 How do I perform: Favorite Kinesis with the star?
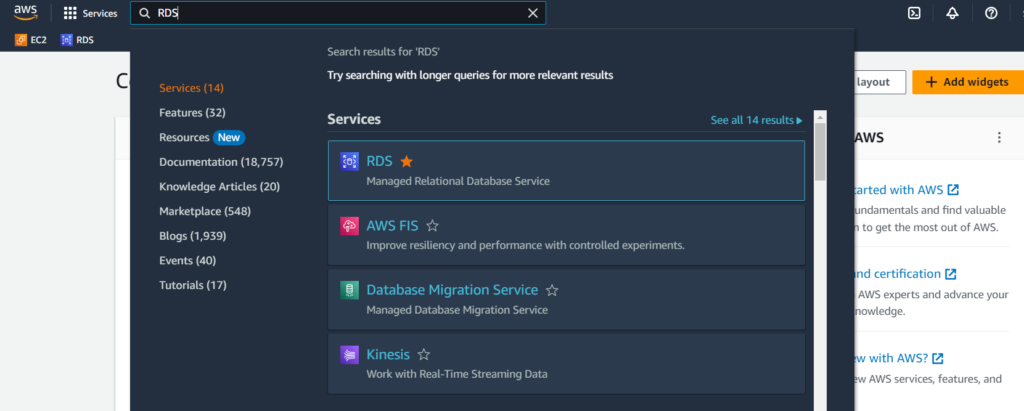(424, 355)
